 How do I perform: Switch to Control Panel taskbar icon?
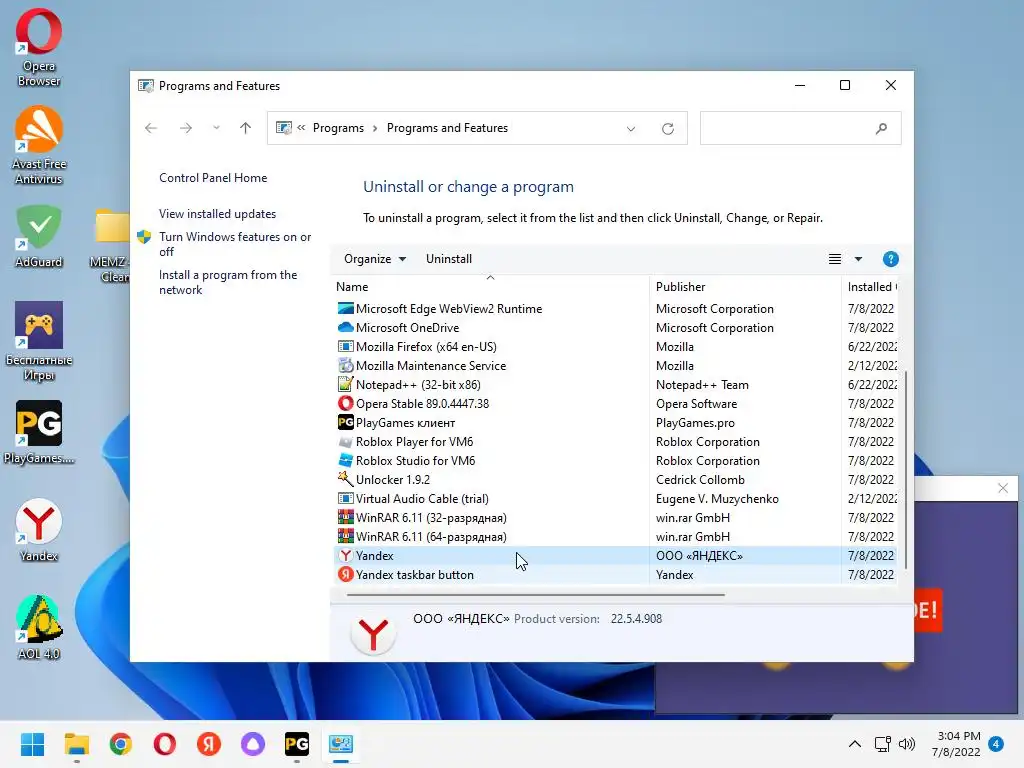coord(341,744)
